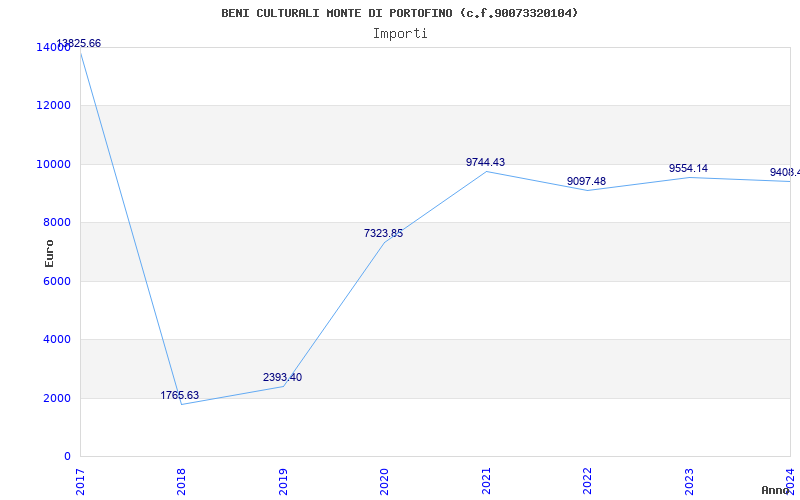Select the 9744.43 data point label
This screenshot has width=800, height=500.
click(485, 162)
